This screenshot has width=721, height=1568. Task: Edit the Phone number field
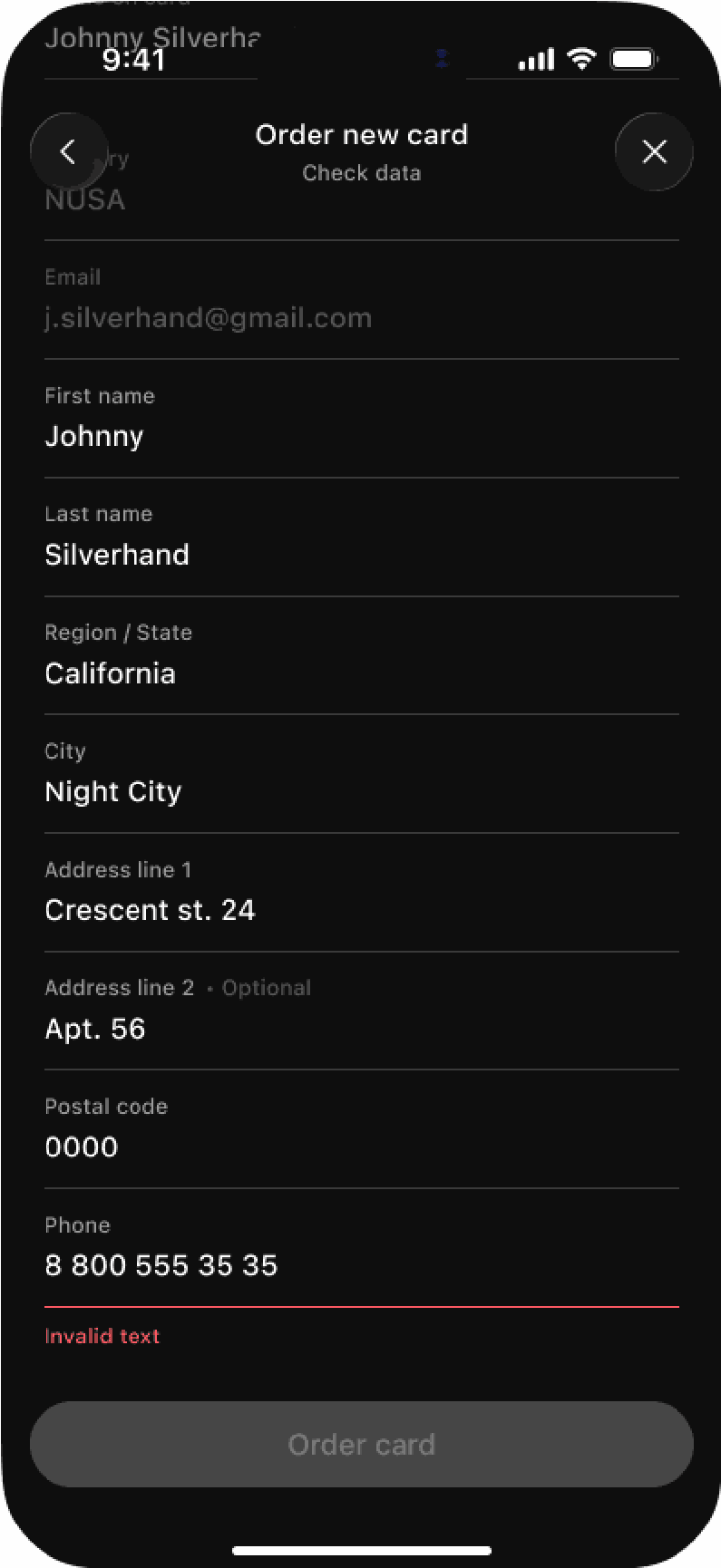point(362,1248)
